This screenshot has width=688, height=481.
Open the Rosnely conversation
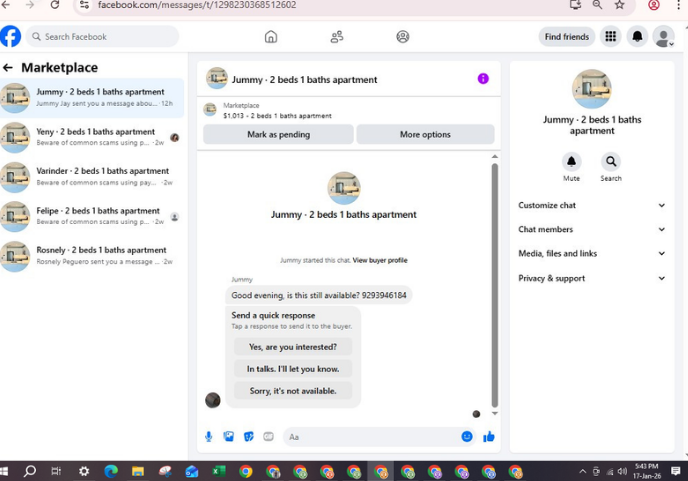point(92,256)
